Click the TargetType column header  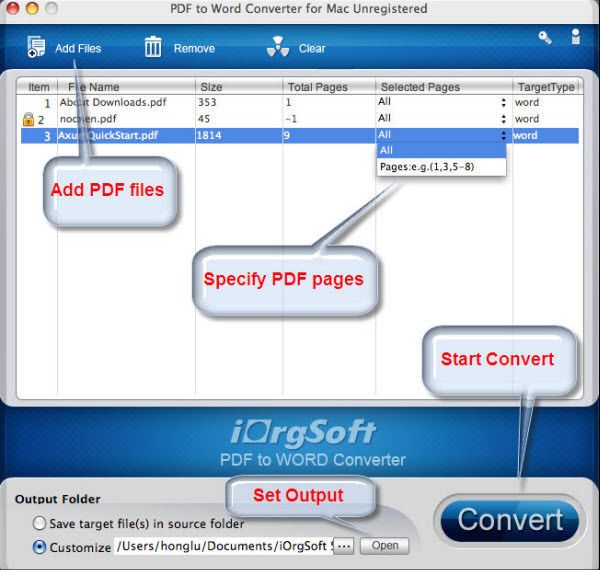546,87
